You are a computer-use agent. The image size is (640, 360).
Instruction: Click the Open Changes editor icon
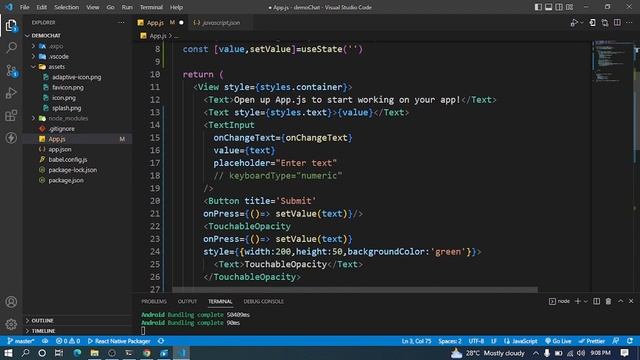[592, 23]
